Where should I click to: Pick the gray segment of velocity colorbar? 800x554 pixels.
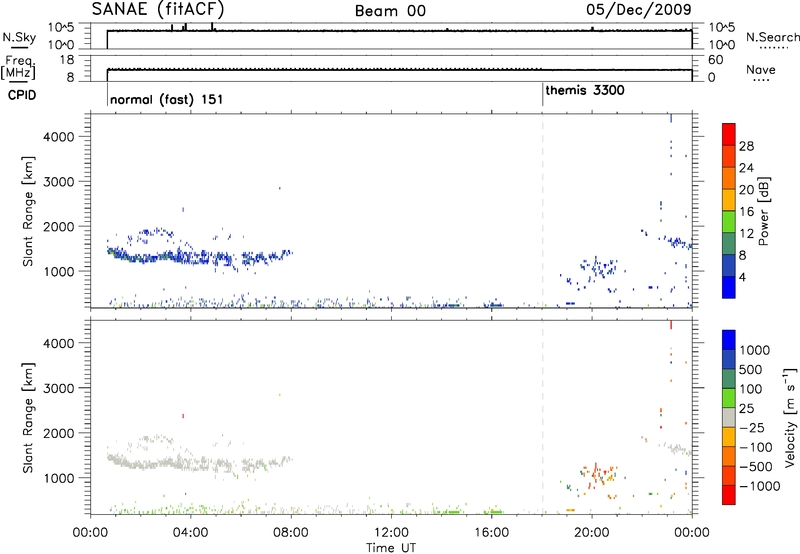click(x=729, y=418)
